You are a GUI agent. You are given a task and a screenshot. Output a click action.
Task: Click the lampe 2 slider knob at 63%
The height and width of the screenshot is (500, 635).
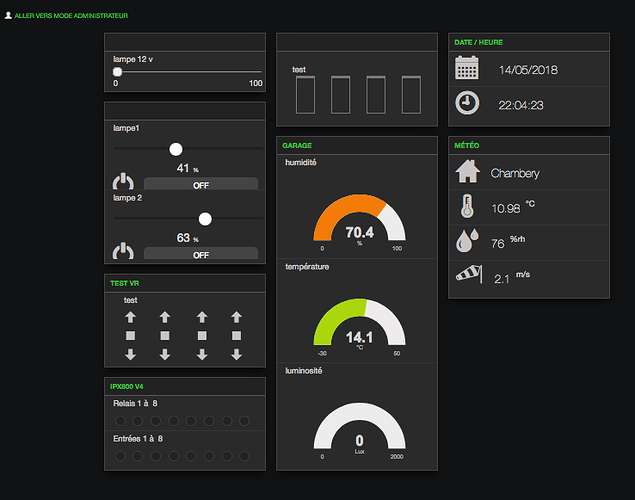pos(205,218)
